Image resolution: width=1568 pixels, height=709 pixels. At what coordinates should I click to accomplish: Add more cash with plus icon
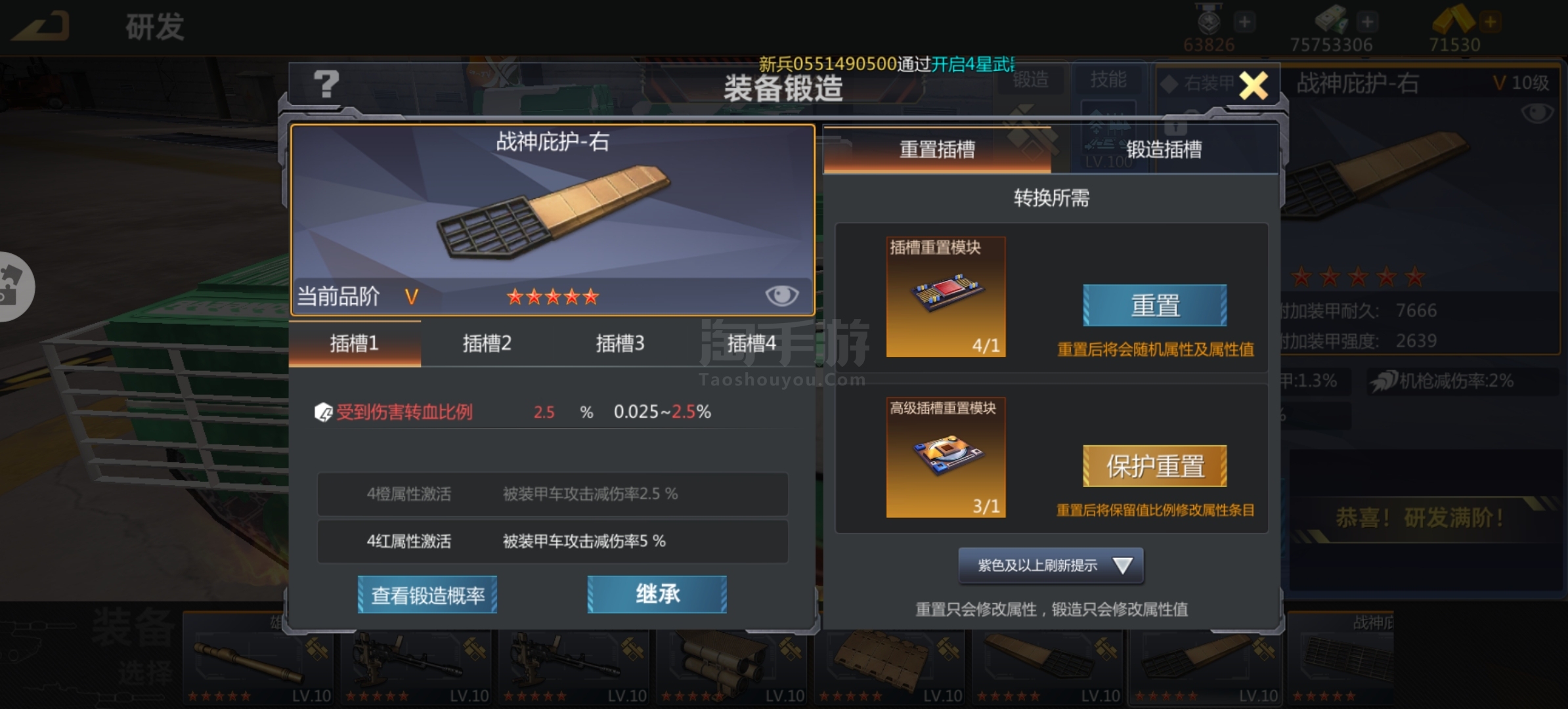1367,22
